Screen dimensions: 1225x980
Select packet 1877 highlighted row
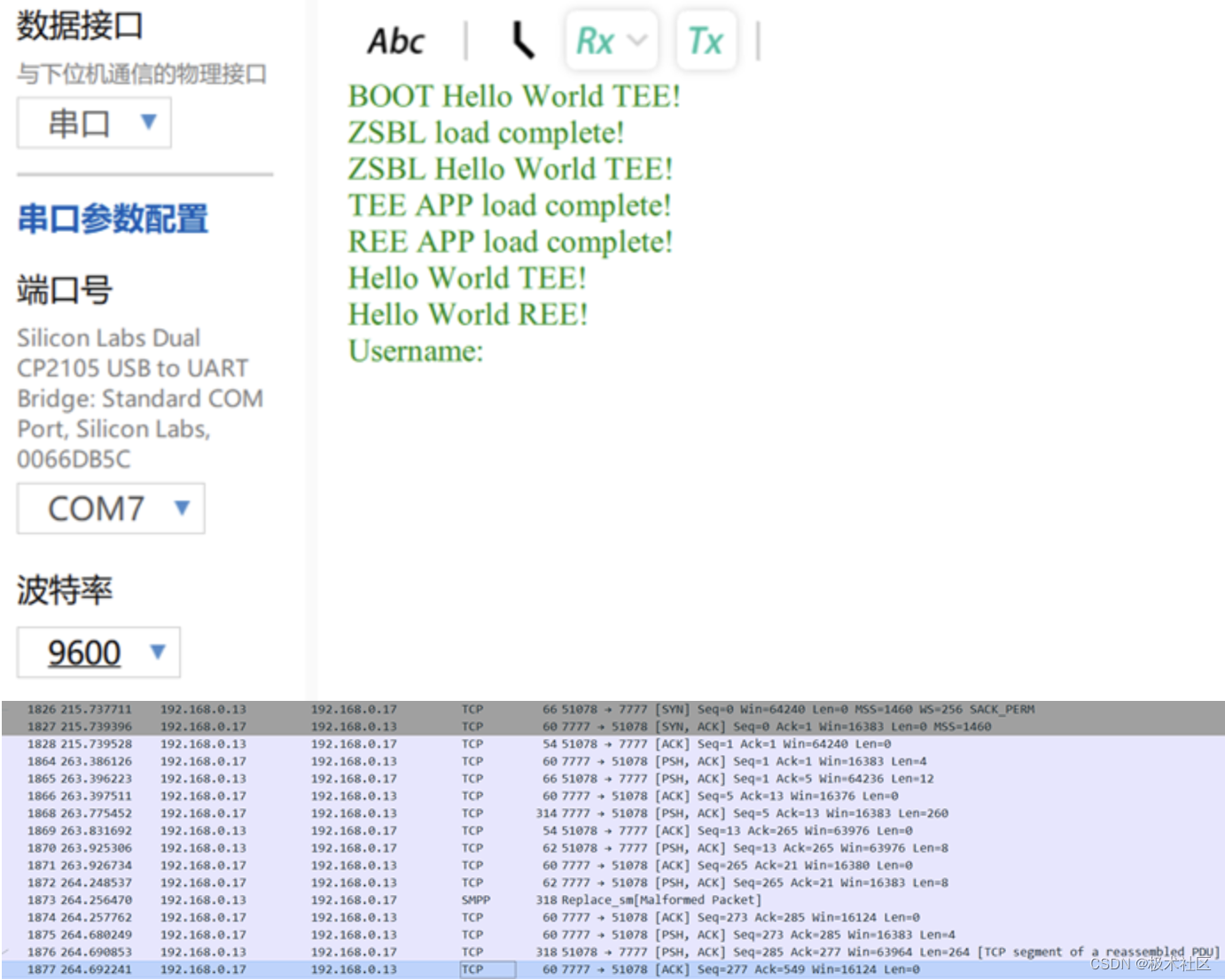pos(612,969)
